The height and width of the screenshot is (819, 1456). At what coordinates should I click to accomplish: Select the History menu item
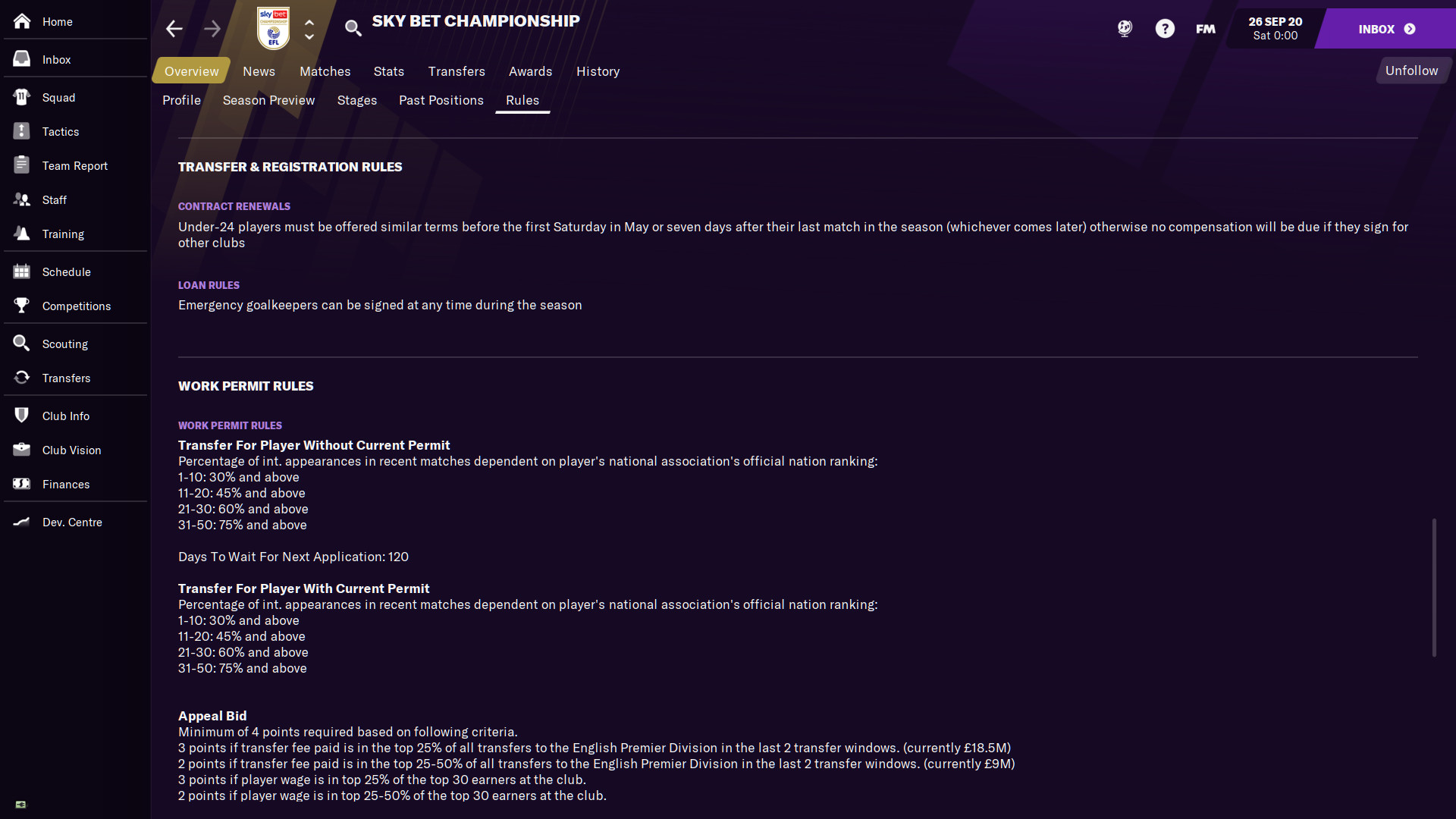tap(597, 71)
